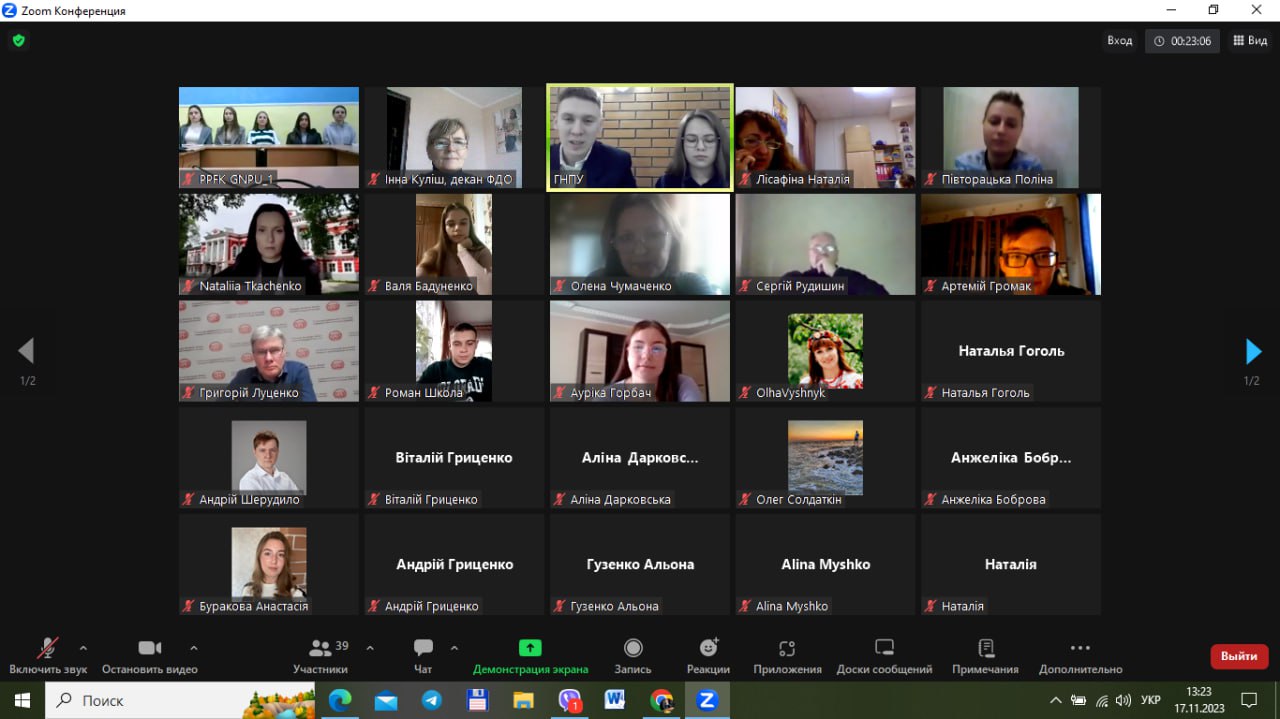
Task: Click the Віталій Гриценко name label
Action: click(x=431, y=500)
